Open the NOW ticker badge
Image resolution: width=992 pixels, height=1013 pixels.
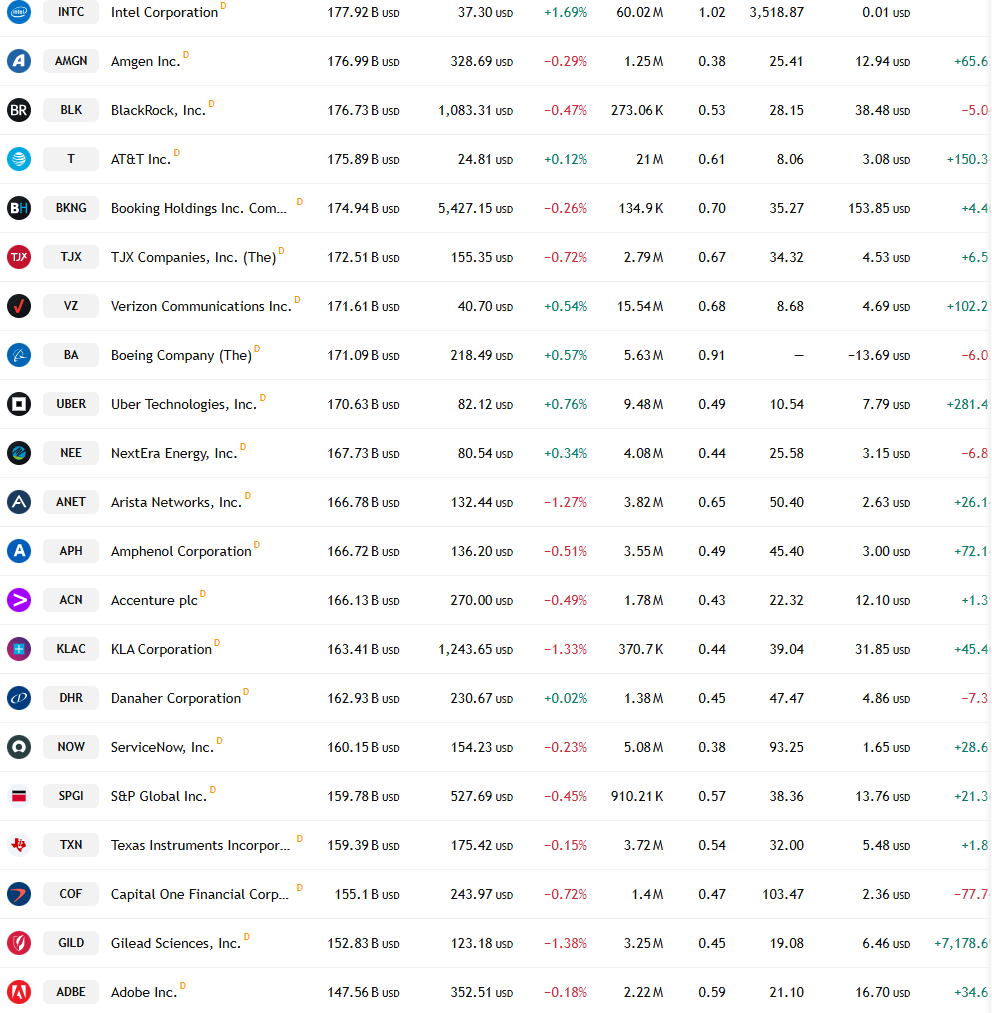(71, 747)
